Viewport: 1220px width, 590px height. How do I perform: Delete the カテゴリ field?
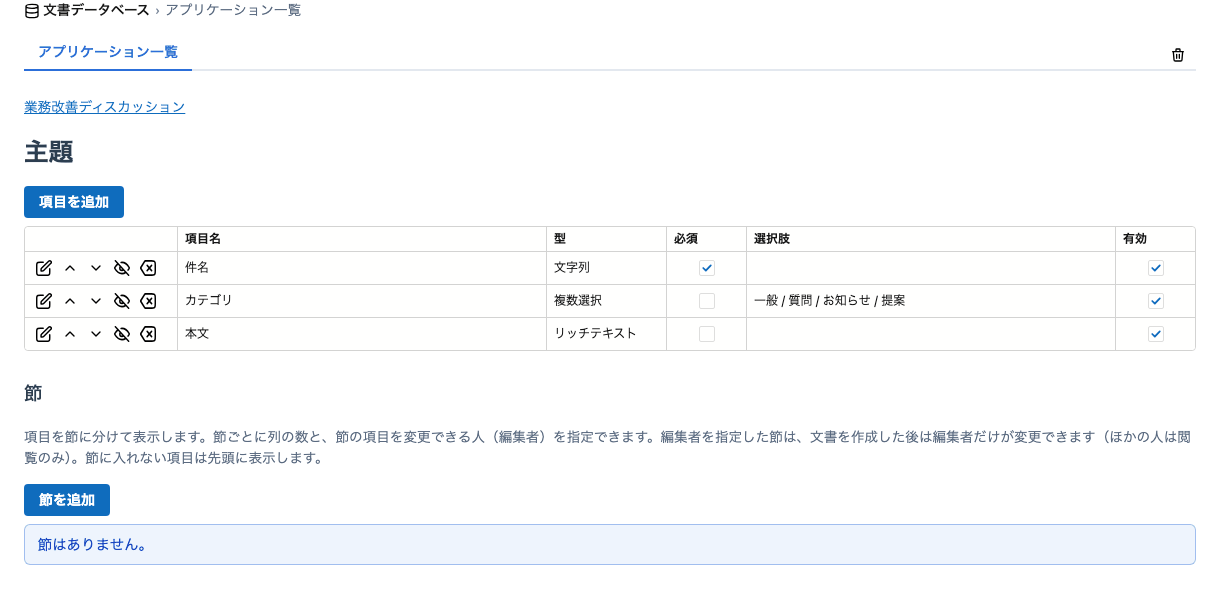tap(148, 301)
